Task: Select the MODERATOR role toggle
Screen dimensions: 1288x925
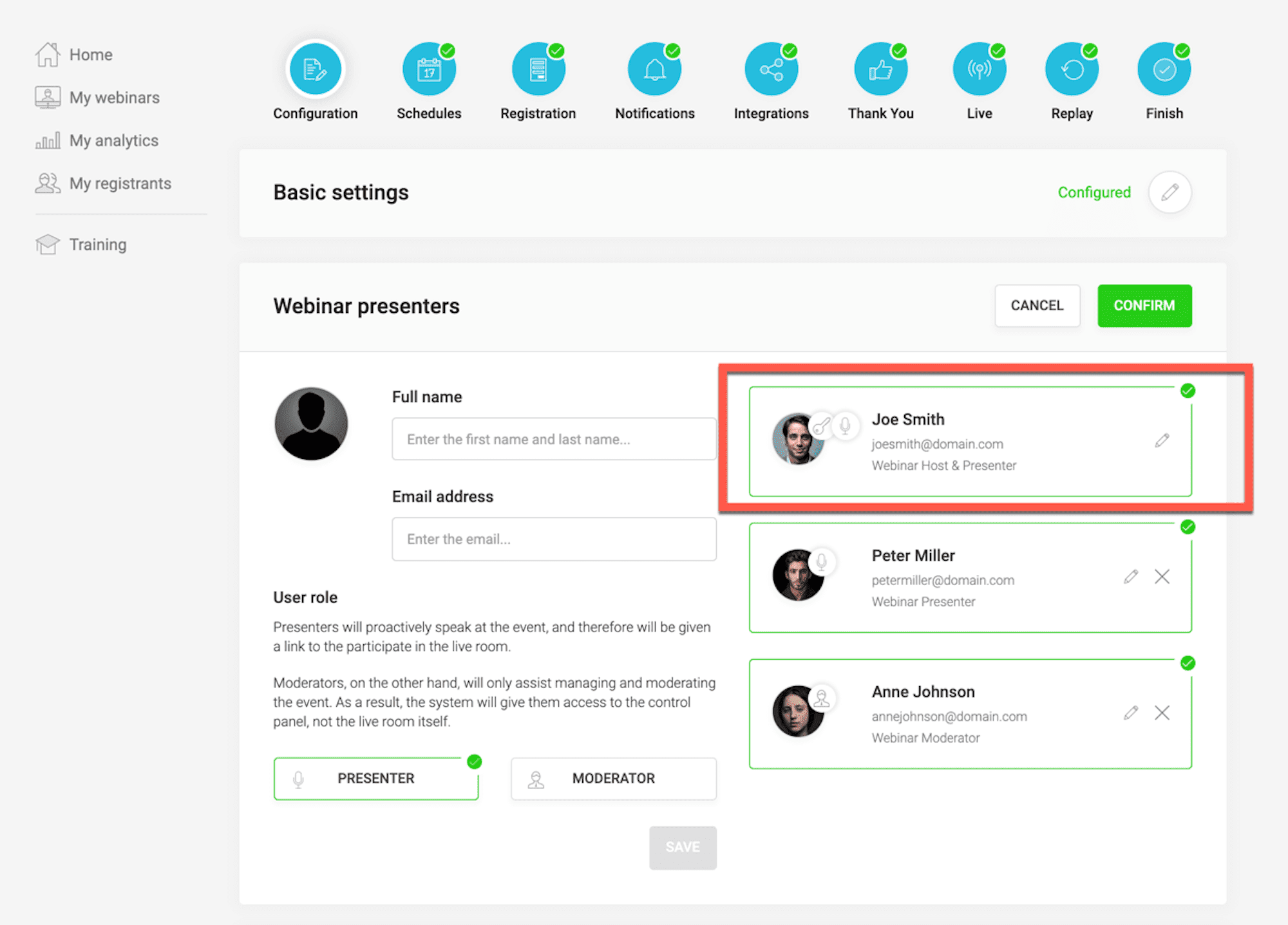Action: click(613, 779)
